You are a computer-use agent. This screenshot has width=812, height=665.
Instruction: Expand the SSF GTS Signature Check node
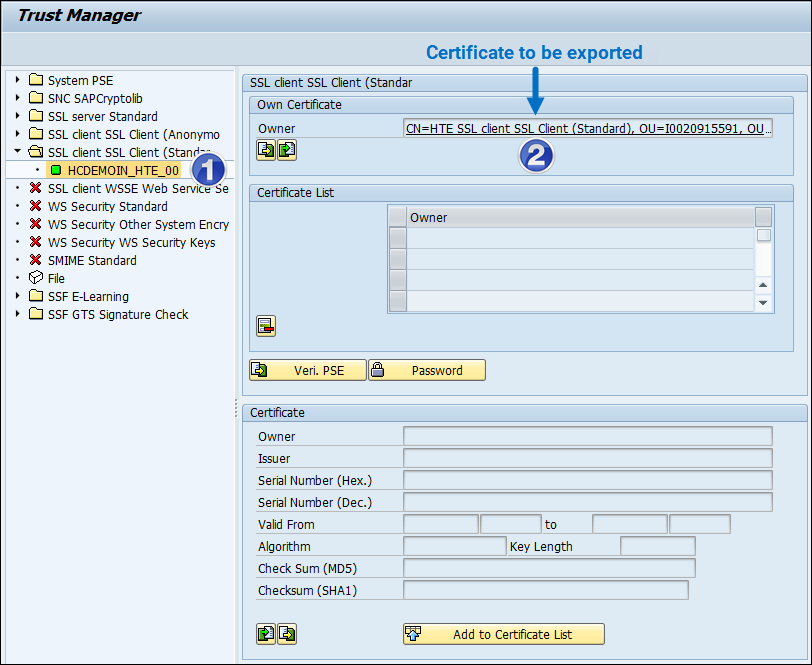(x=18, y=314)
